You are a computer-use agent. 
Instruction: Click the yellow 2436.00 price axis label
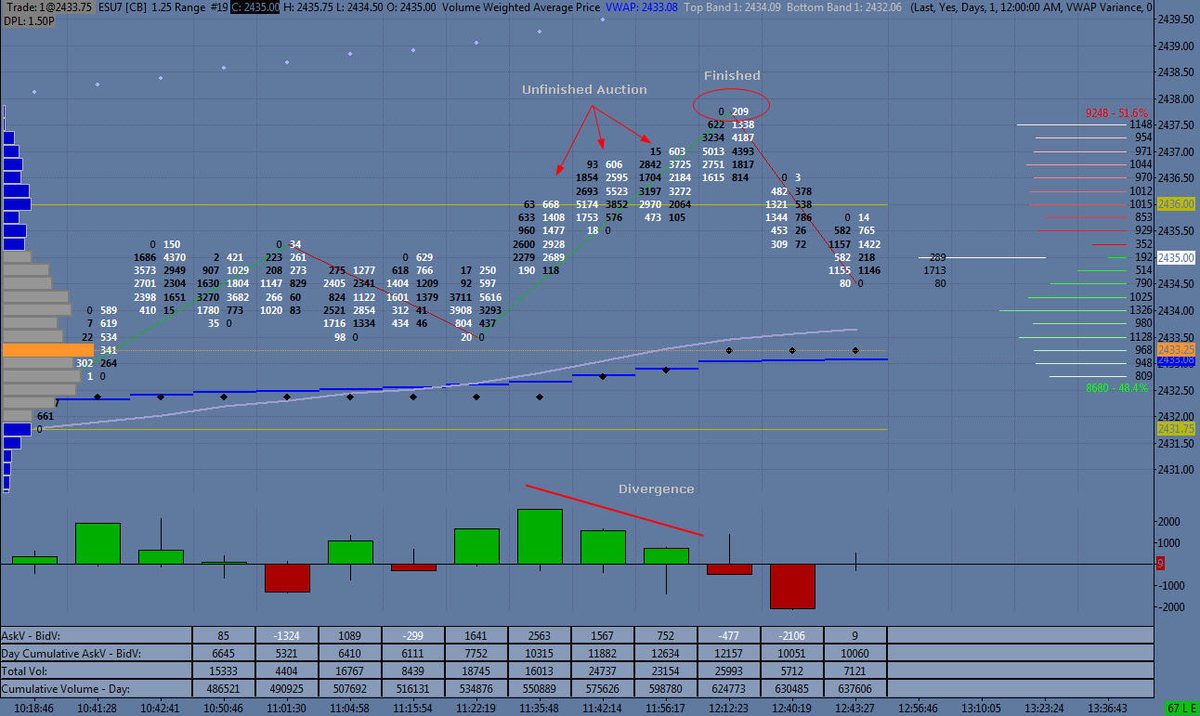click(1177, 204)
